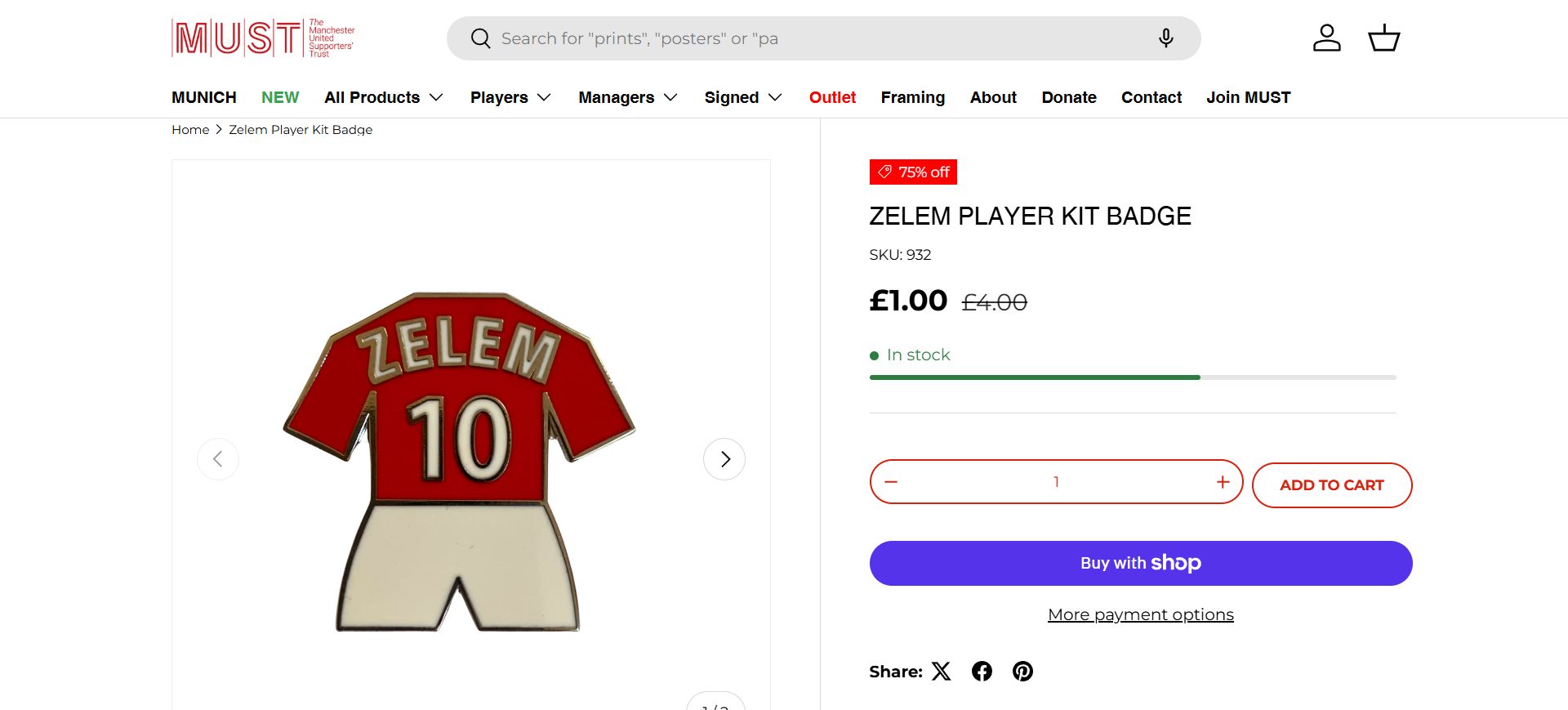Image resolution: width=1568 pixels, height=710 pixels.
Task: Go to the previous product image
Action: click(x=218, y=459)
